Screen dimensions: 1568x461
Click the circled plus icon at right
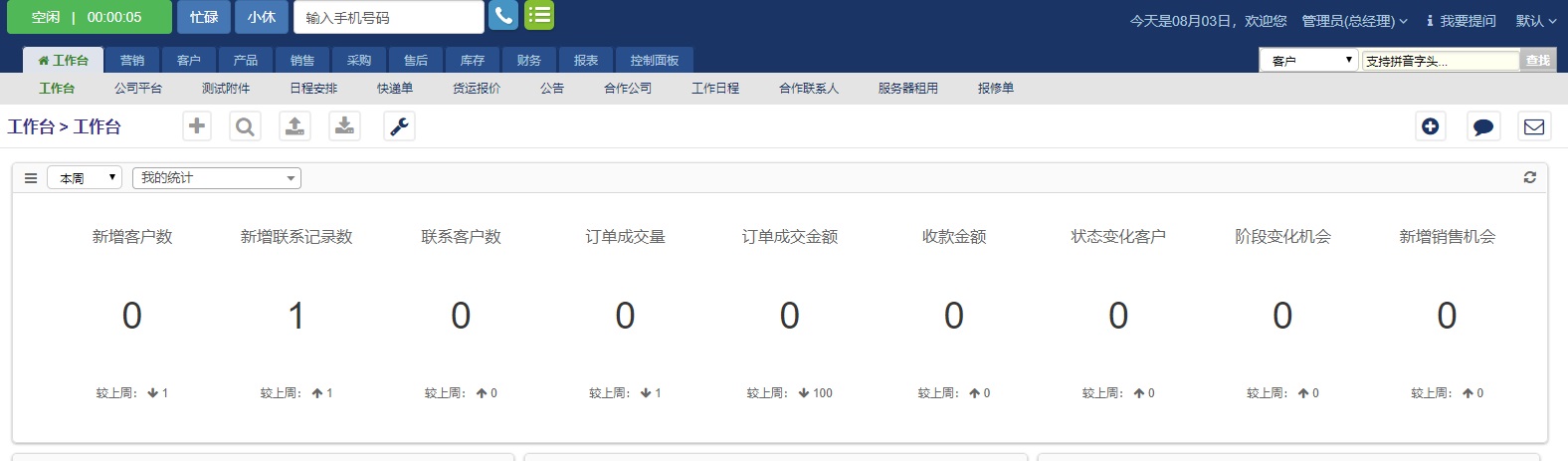[x=1431, y=126]
